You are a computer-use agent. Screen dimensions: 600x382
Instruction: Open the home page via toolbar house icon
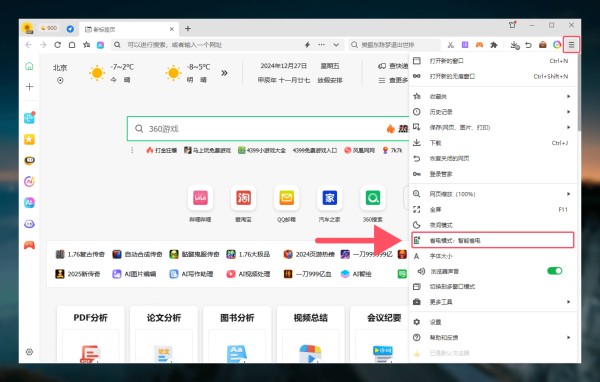tap(72, 45)
